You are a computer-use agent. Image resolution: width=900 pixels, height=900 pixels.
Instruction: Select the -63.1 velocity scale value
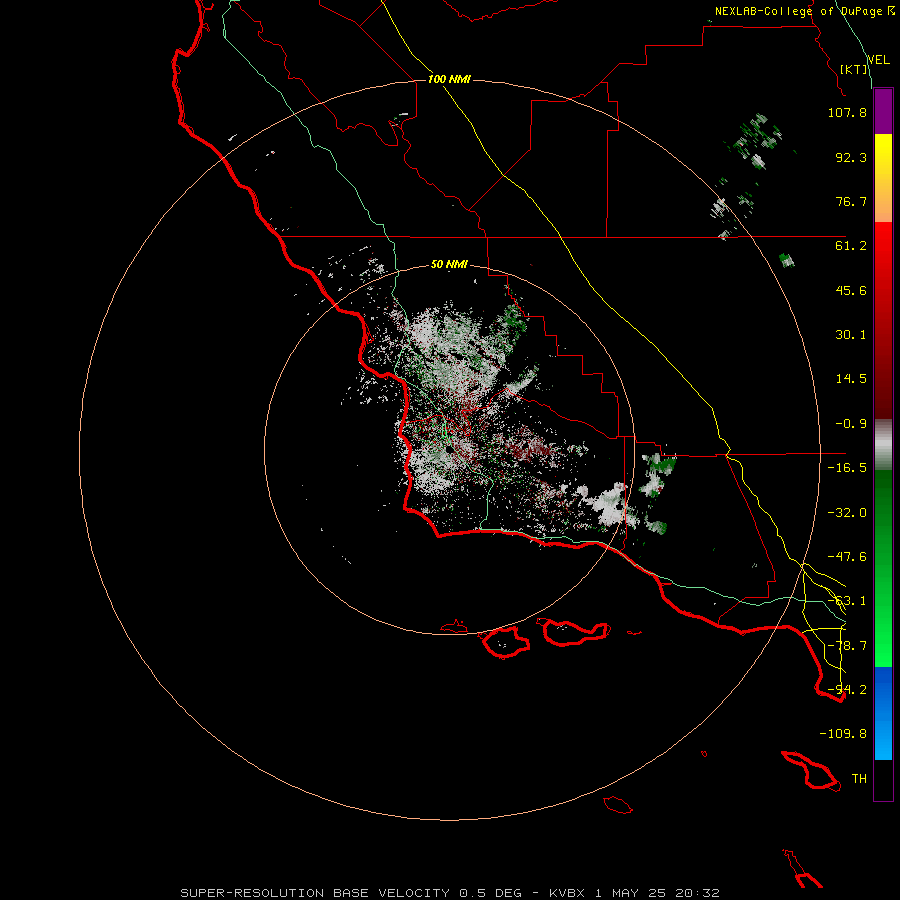(x=847, y=601)
